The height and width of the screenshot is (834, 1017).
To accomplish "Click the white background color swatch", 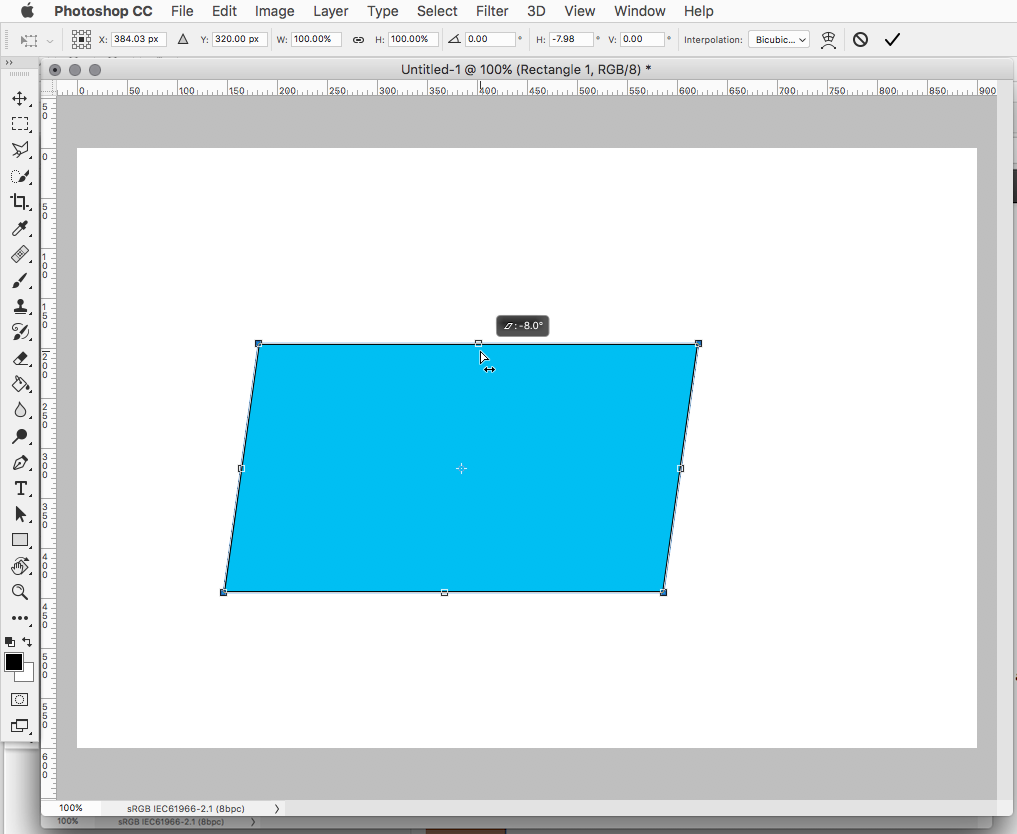I will (x=28, y=675).
